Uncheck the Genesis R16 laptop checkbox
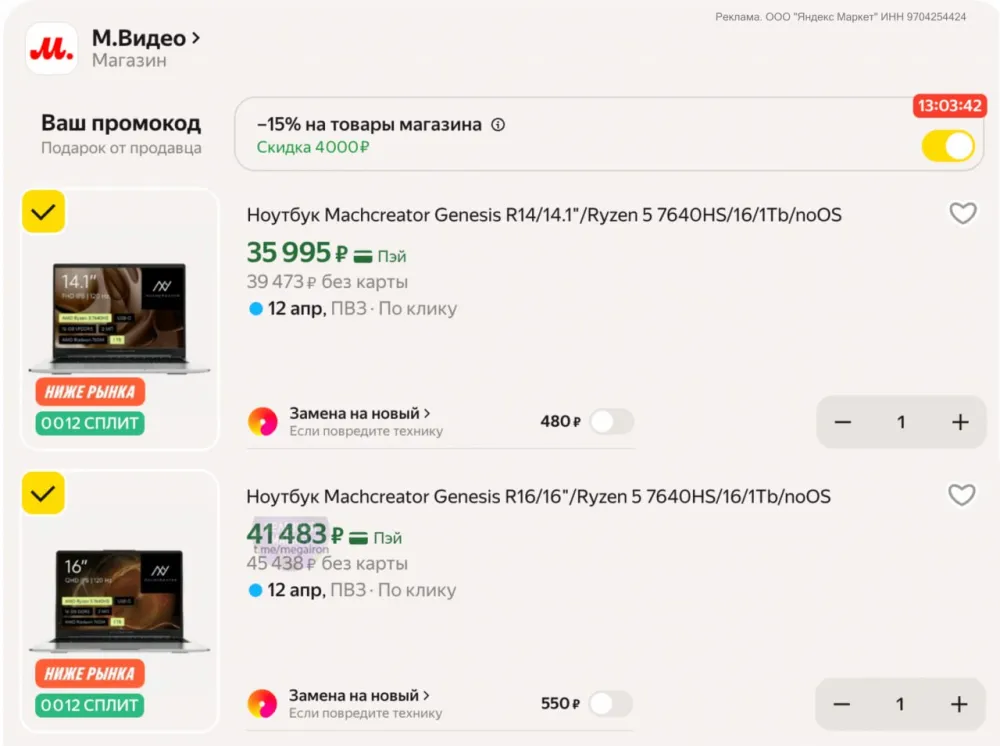 pyautogui.click(x=43, y=493)
